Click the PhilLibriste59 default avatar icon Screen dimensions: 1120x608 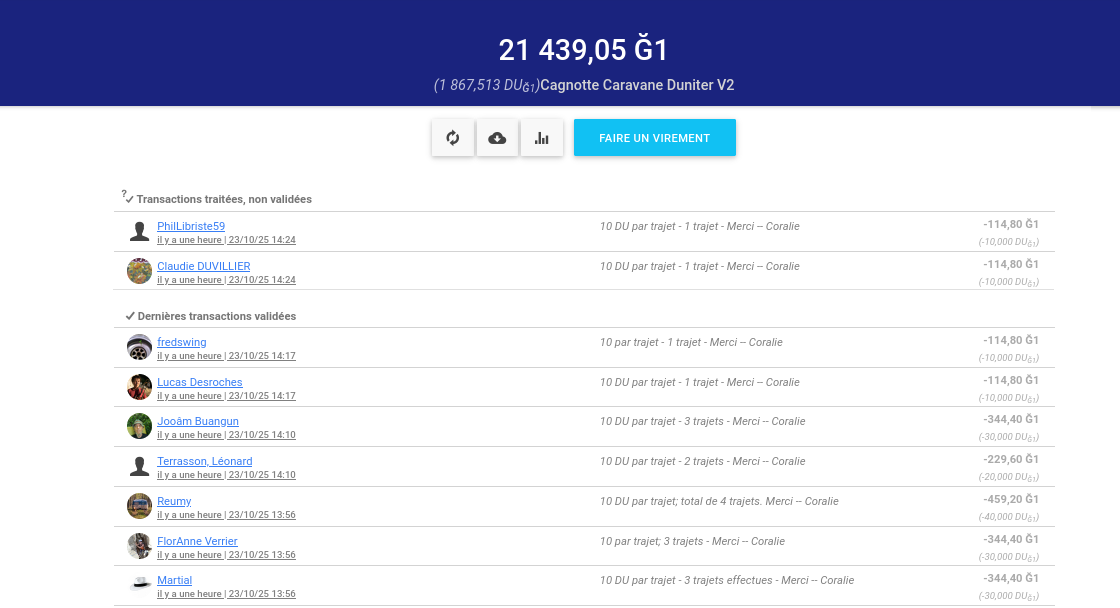[x=139, y=232]
